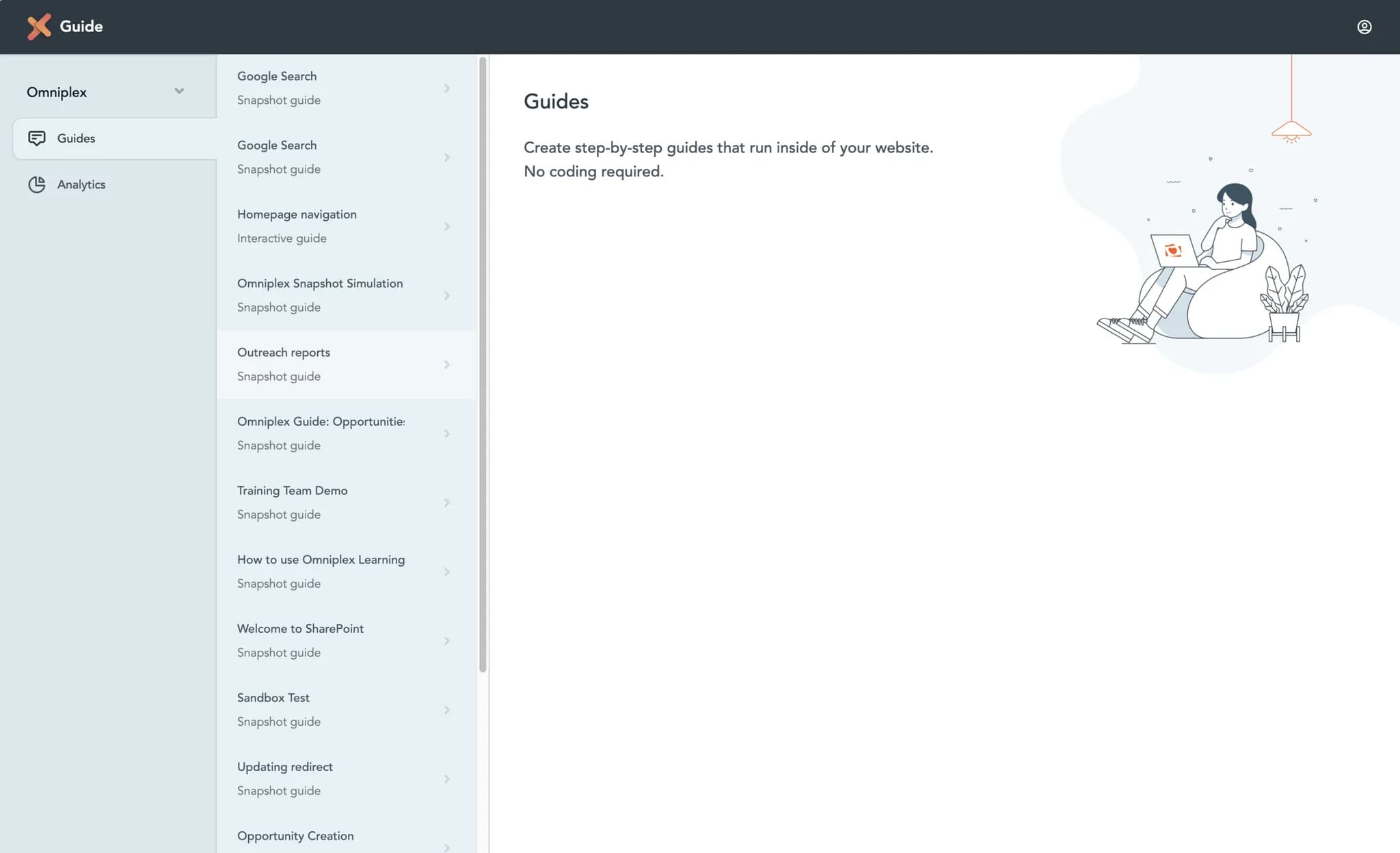
Task: Open the Training Team Demo guide
Action: click(347, 502)
